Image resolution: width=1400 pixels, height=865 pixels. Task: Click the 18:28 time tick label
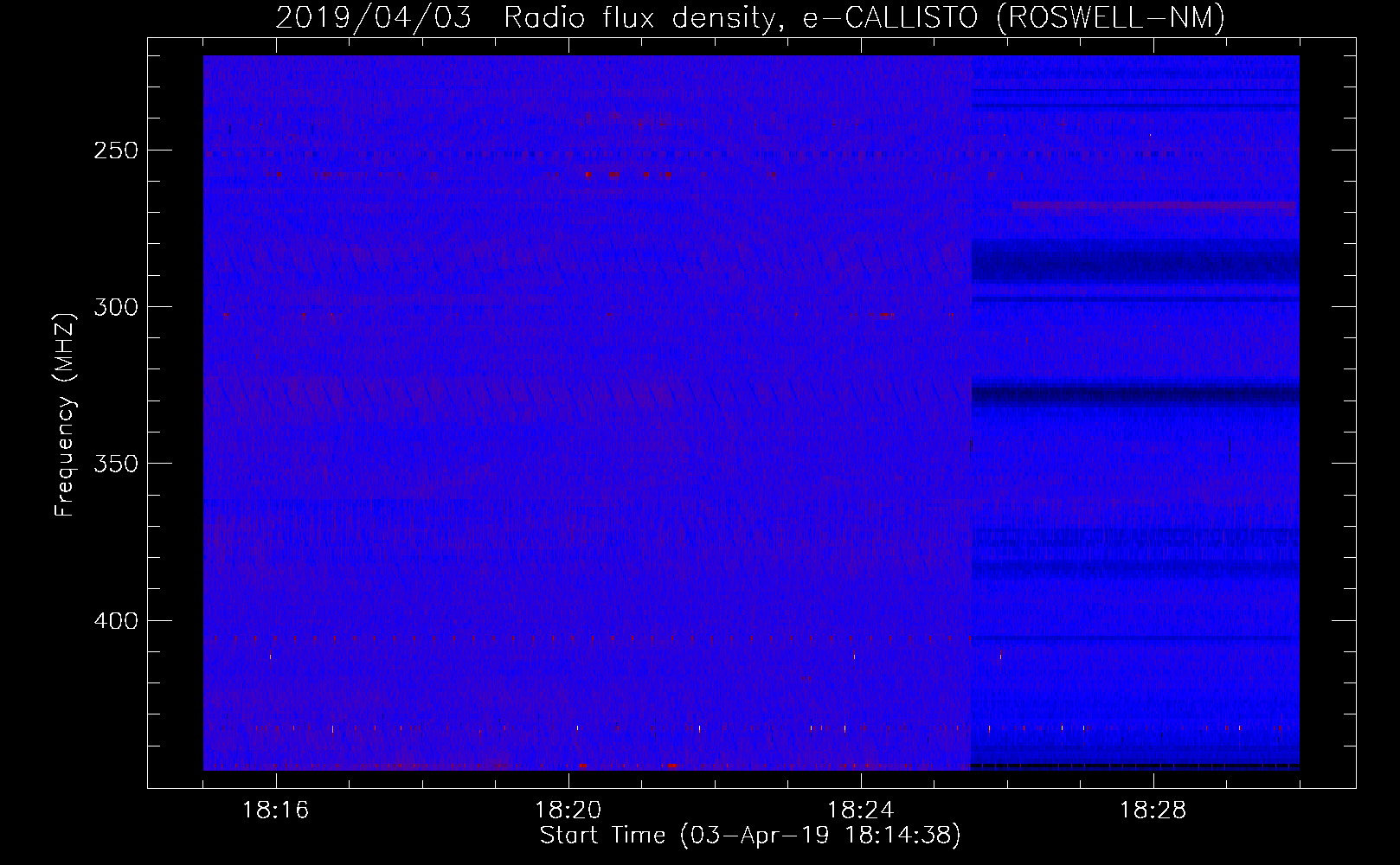click(1153, 811)
